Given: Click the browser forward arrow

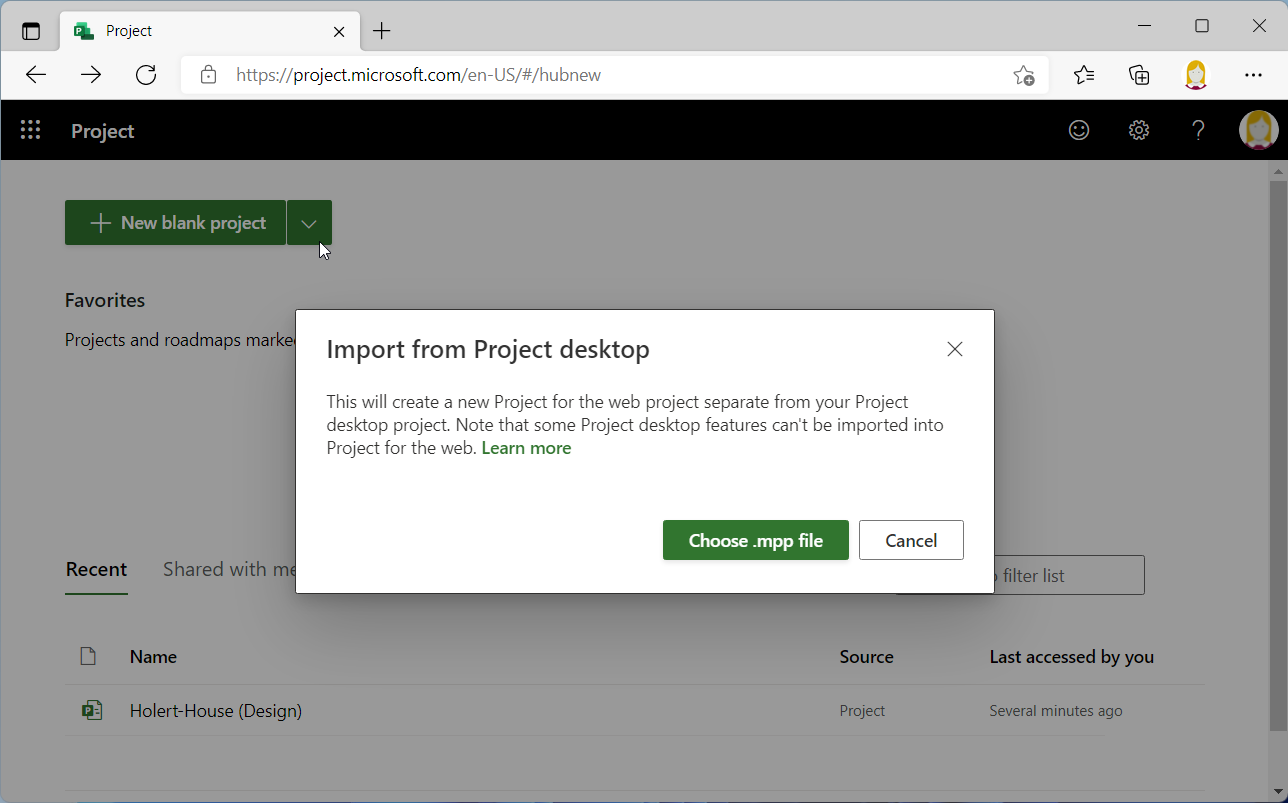Looking at the screenshot, I should 91,75.
